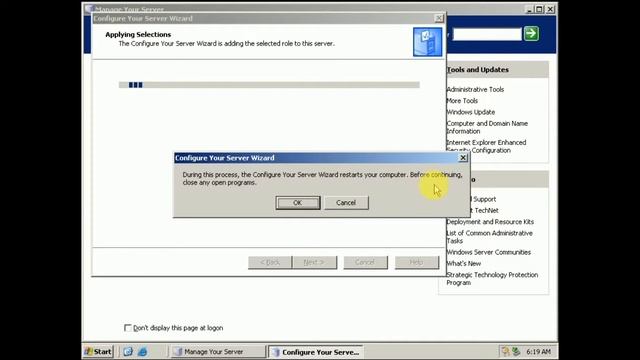640x360 pixels.
Task: Switch to Manage Your Server taskbar button
Action: 218,352
